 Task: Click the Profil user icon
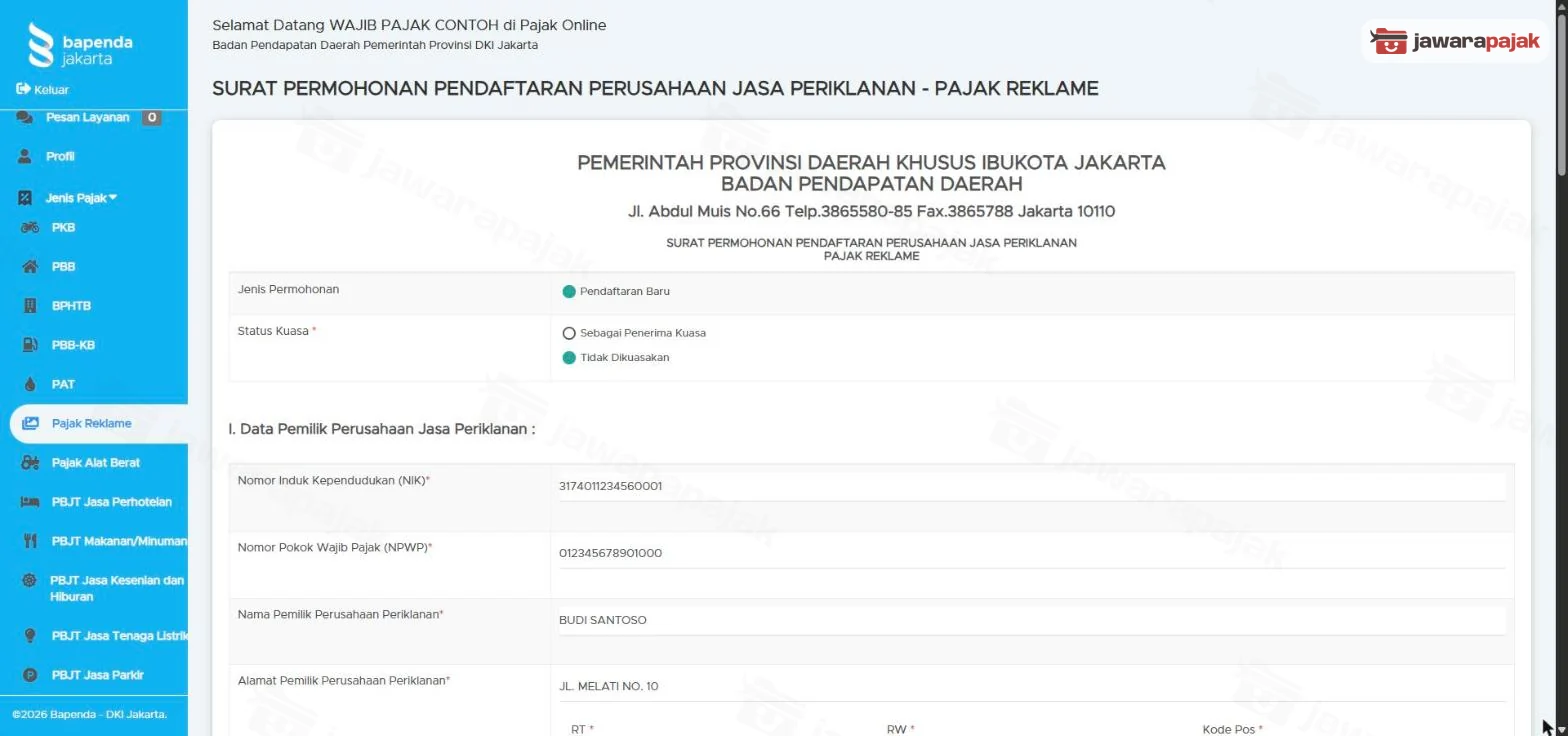25,156
